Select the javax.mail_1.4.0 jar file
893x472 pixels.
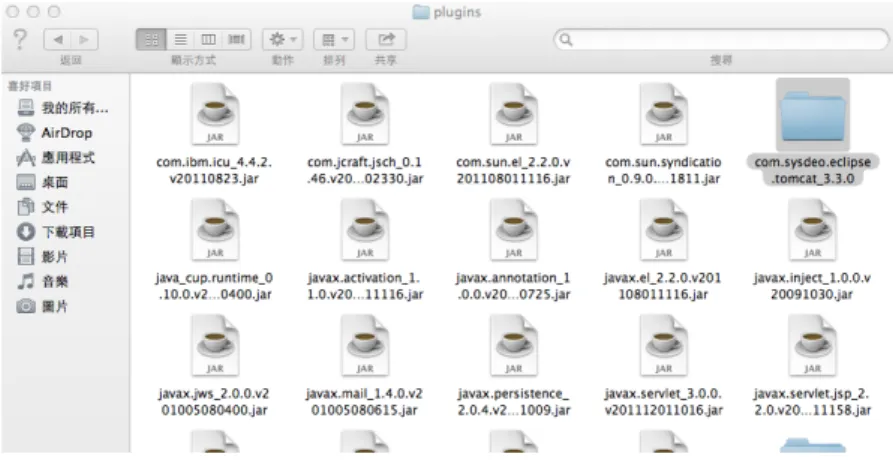(364, 365)
